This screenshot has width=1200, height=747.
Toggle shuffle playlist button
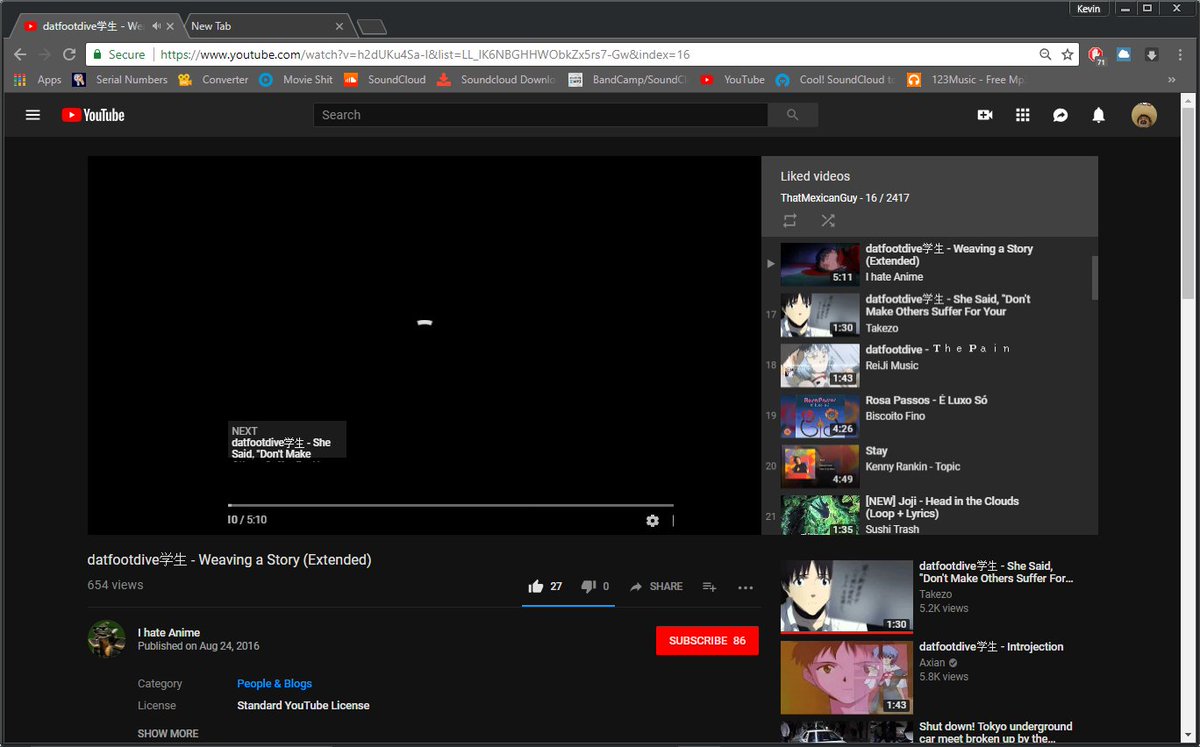(x=828, y=220)
